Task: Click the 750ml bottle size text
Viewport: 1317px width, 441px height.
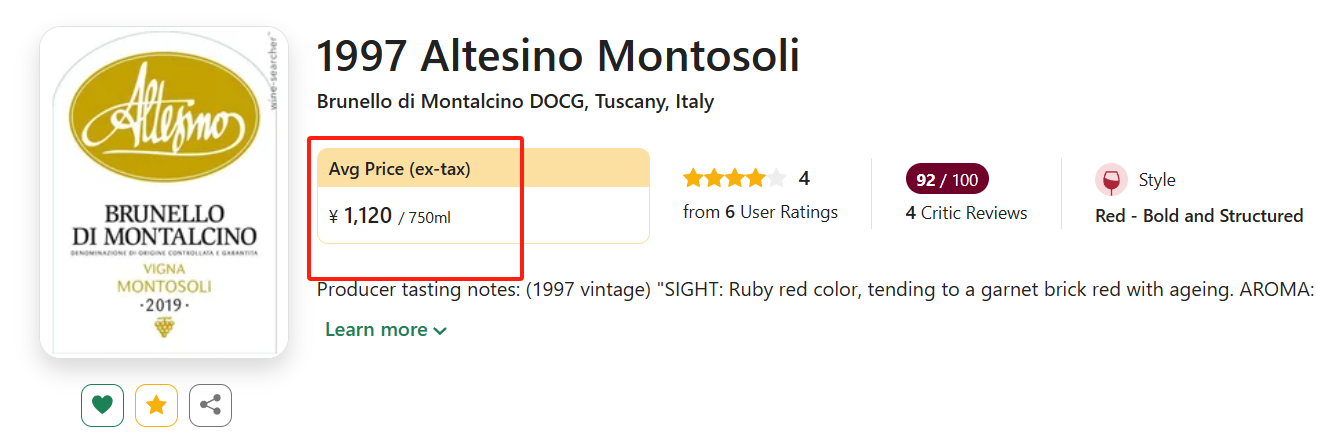Action: pyautogui.click(x=425, y=217)
